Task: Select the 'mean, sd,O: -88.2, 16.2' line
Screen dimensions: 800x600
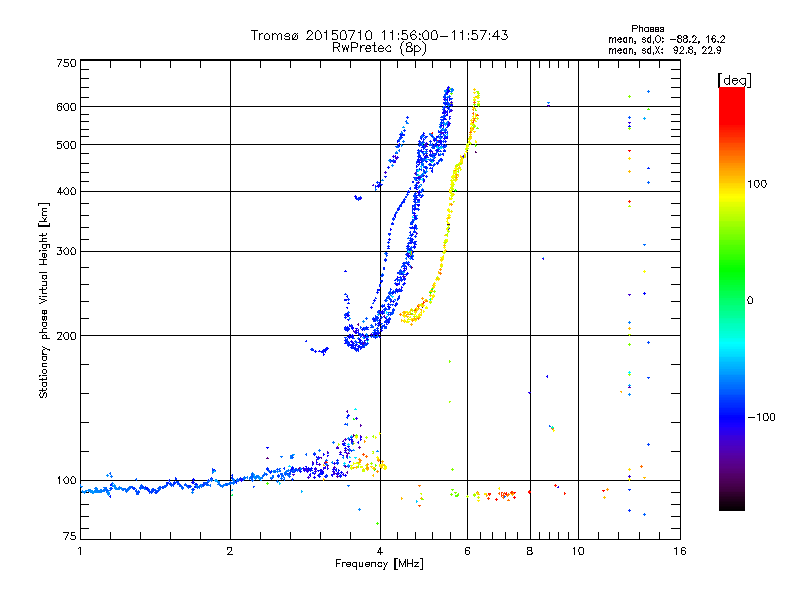Action: (667, 39)
